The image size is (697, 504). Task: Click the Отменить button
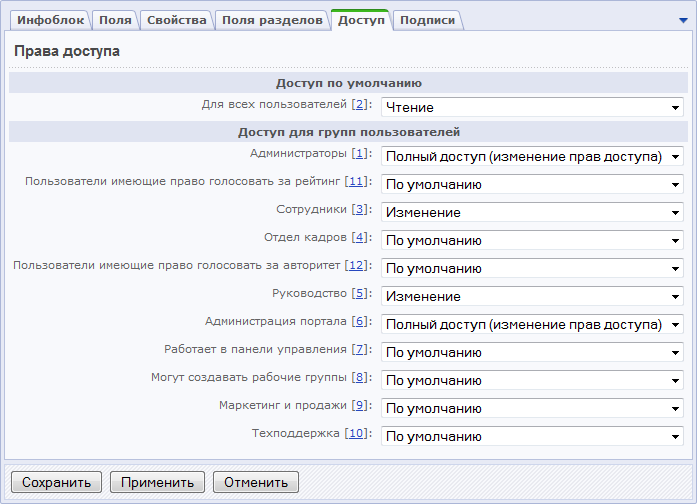[256, 482]
